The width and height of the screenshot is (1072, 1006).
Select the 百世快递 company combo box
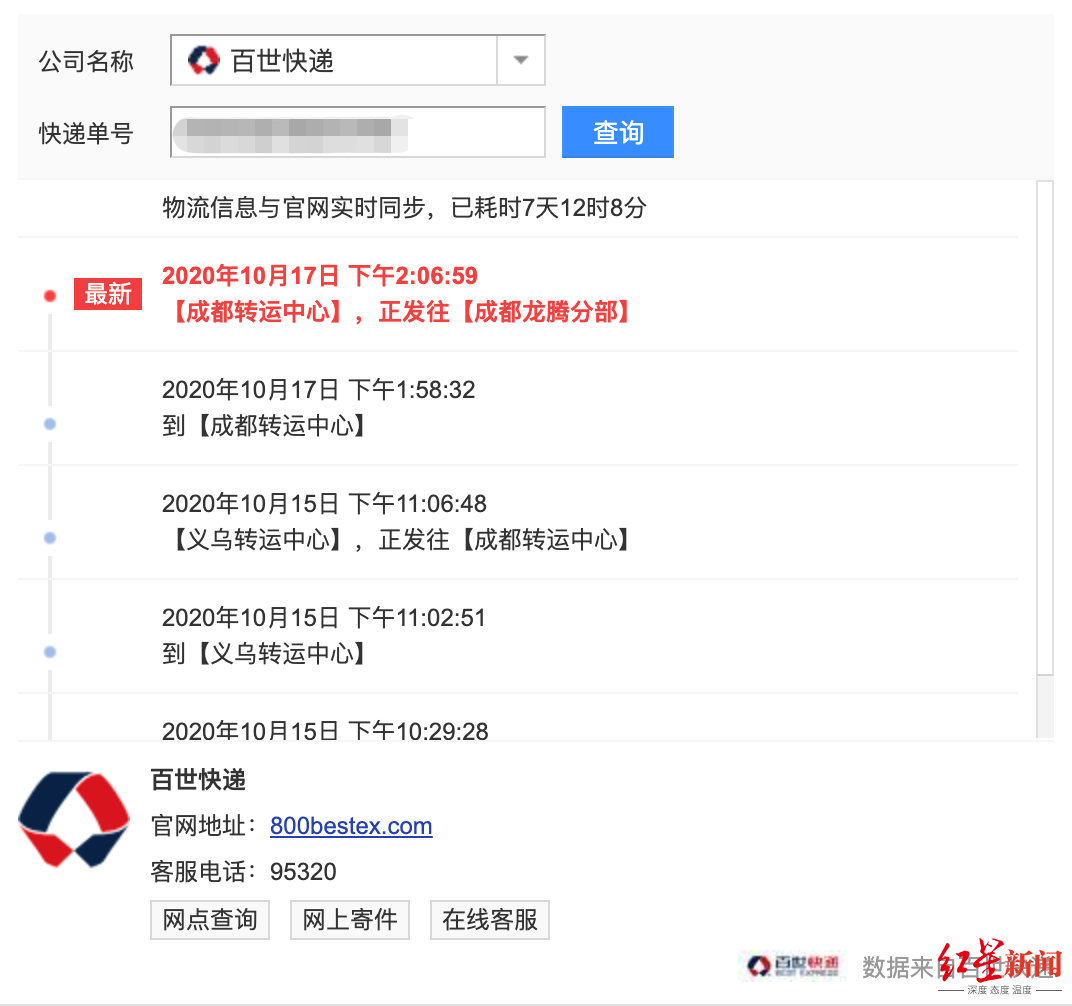pos(358,60)
